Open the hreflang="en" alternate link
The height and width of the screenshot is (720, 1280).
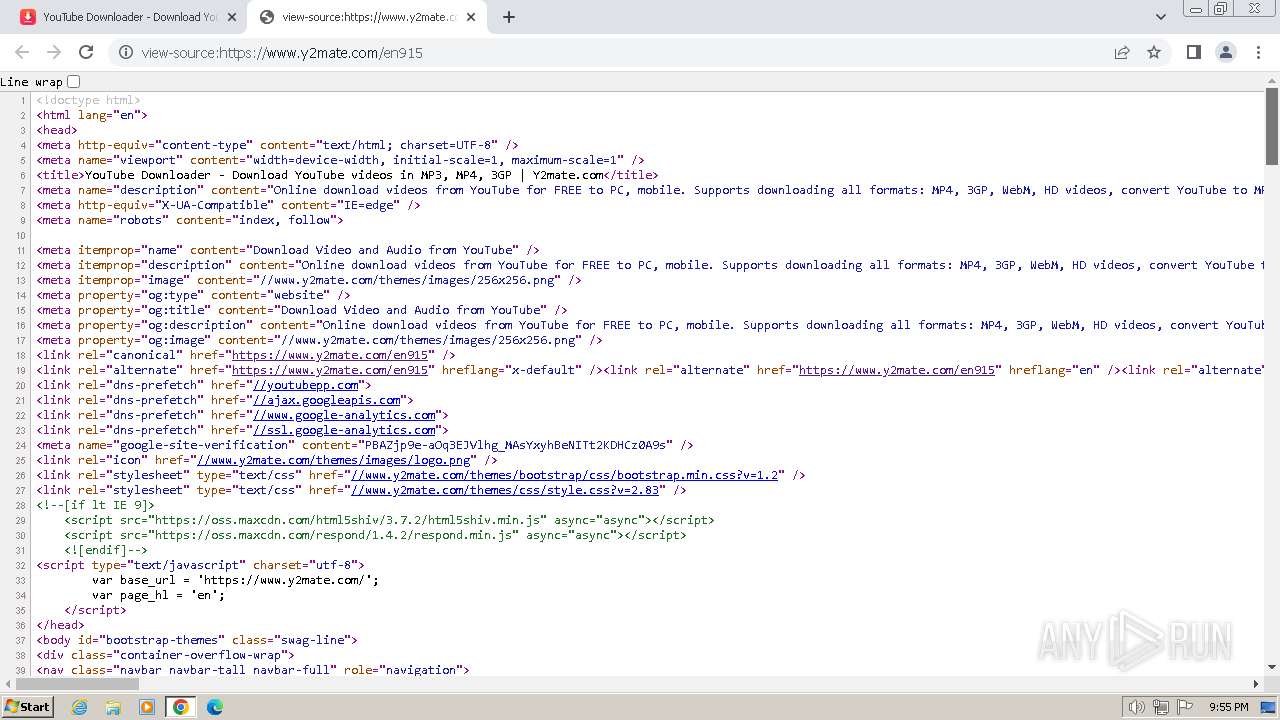(x=897, y=370)
